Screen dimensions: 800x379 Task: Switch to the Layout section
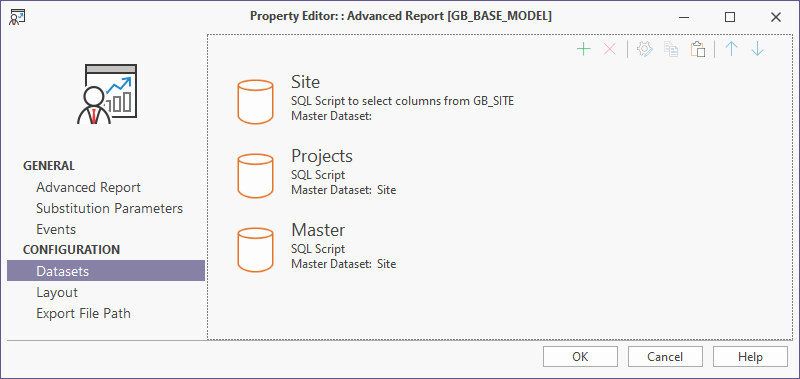point(57,292)
